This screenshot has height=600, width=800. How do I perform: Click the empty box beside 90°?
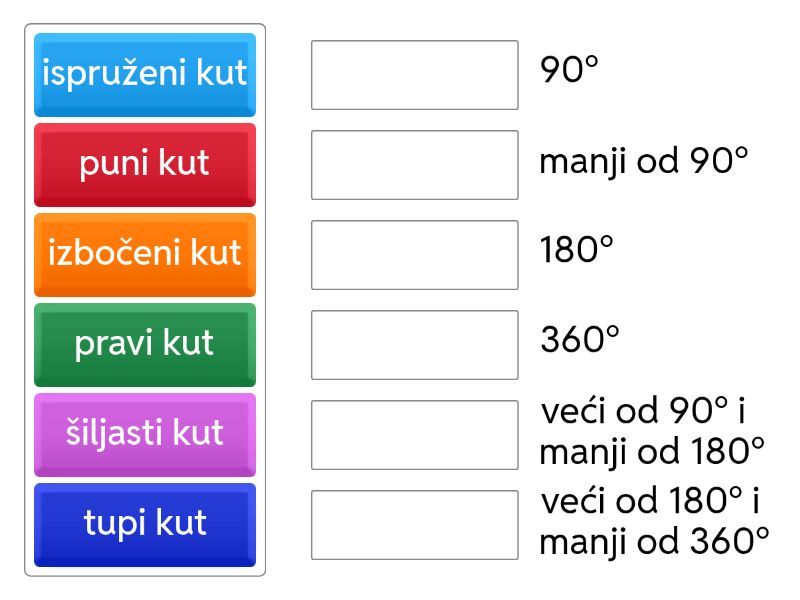coord(414,75)
